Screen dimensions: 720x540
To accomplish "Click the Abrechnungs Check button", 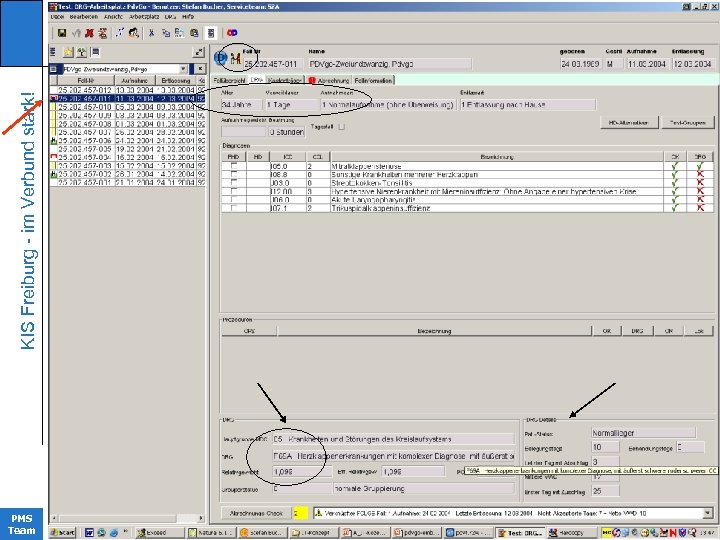I will coord(256,513).
